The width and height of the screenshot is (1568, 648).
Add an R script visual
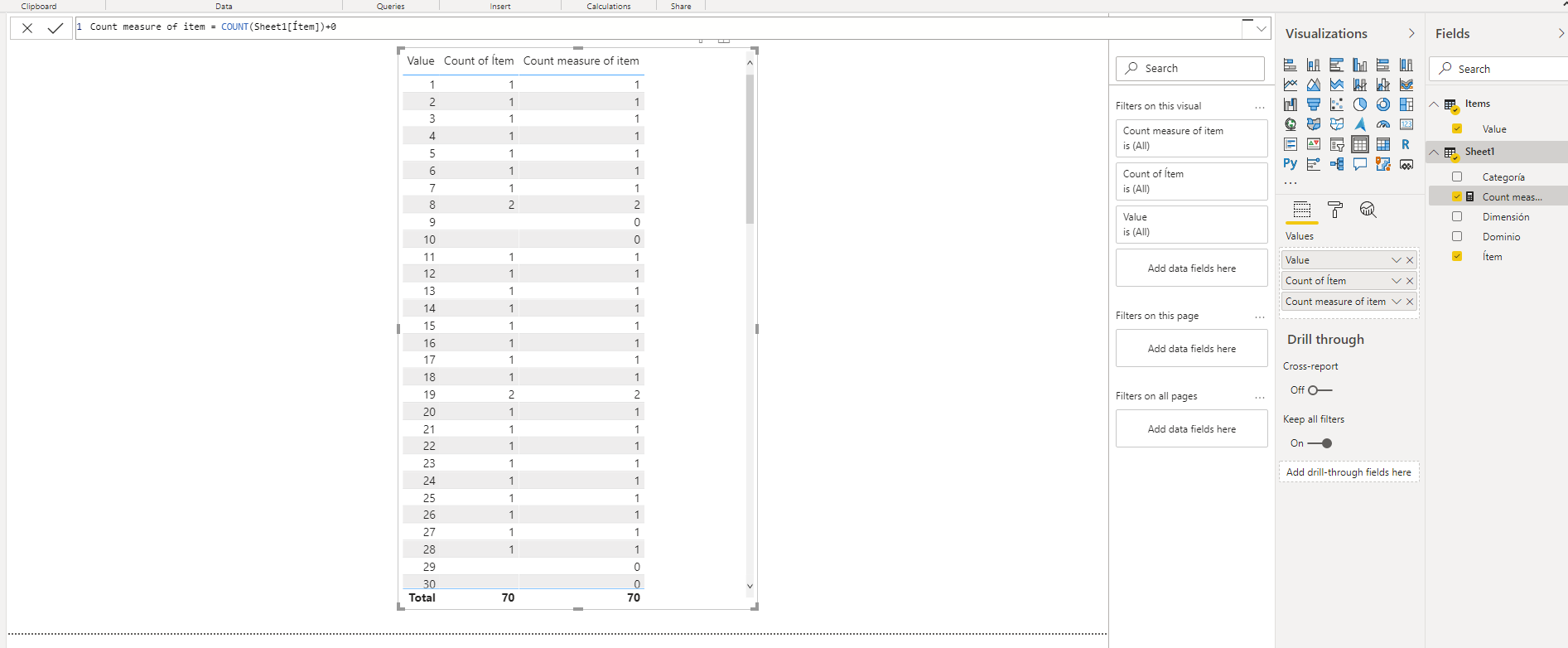point(1406,144)
